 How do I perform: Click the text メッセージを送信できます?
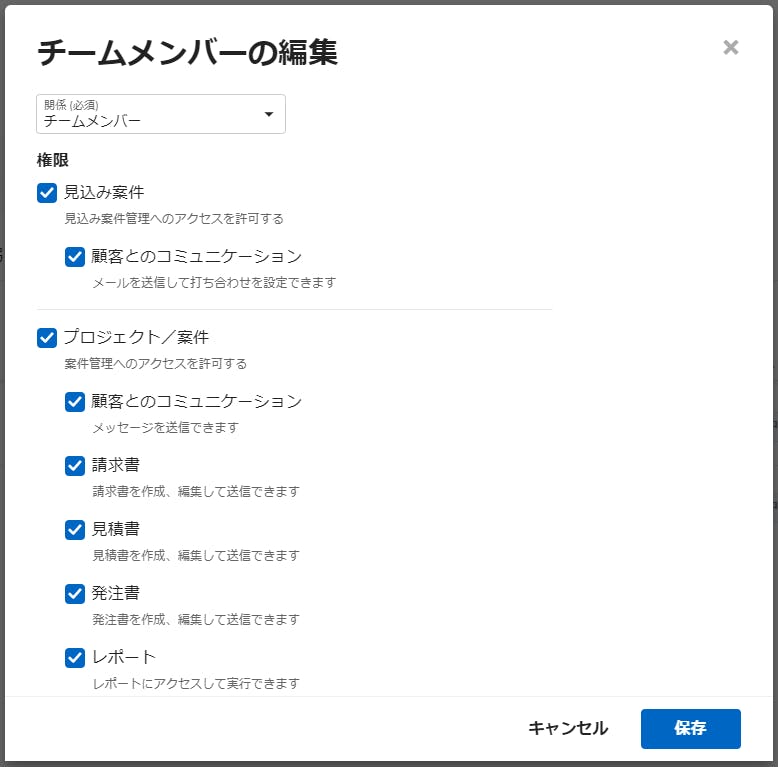166,428
